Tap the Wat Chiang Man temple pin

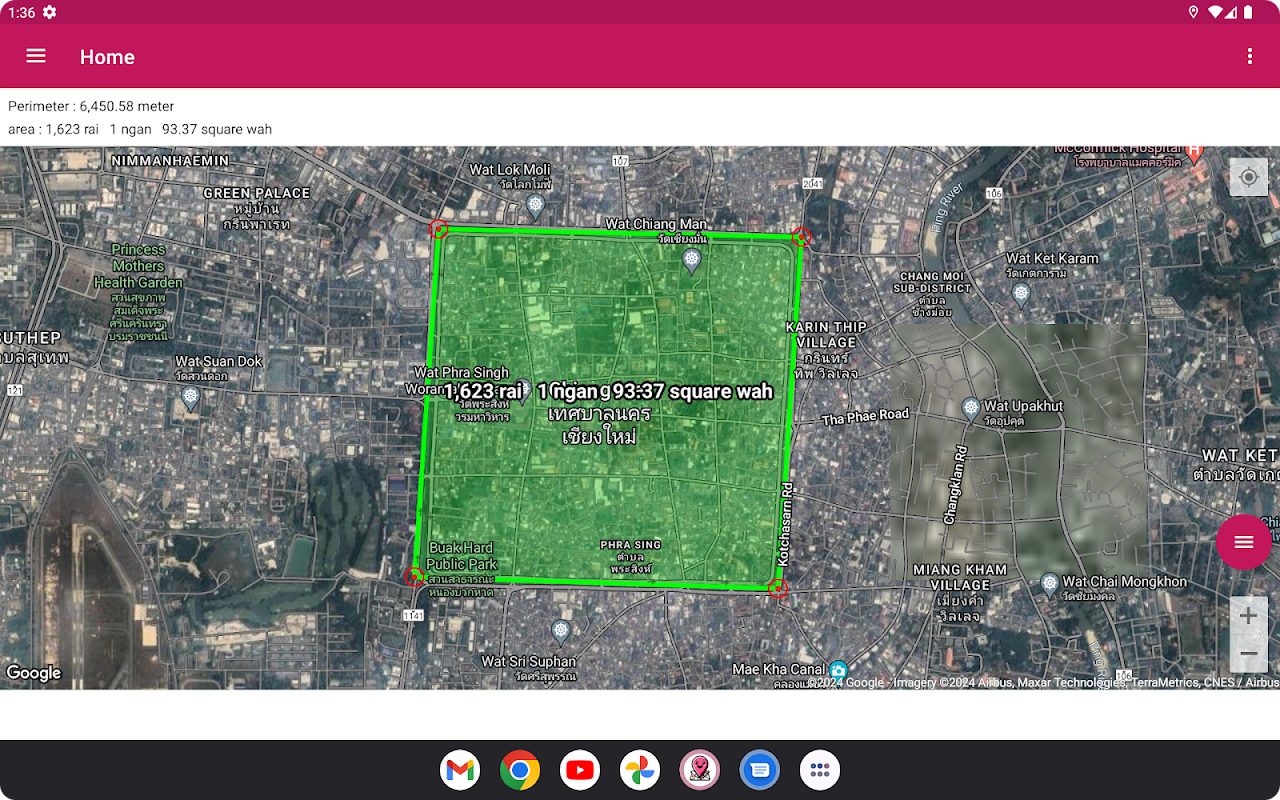(691, 261)
